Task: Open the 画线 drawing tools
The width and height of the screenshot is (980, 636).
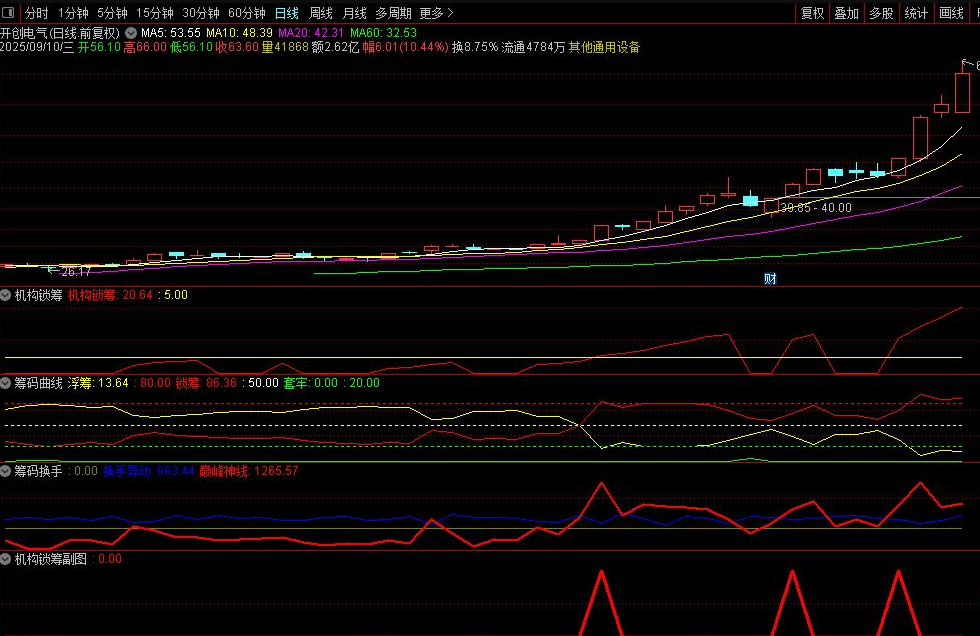Action: point(951,13)
